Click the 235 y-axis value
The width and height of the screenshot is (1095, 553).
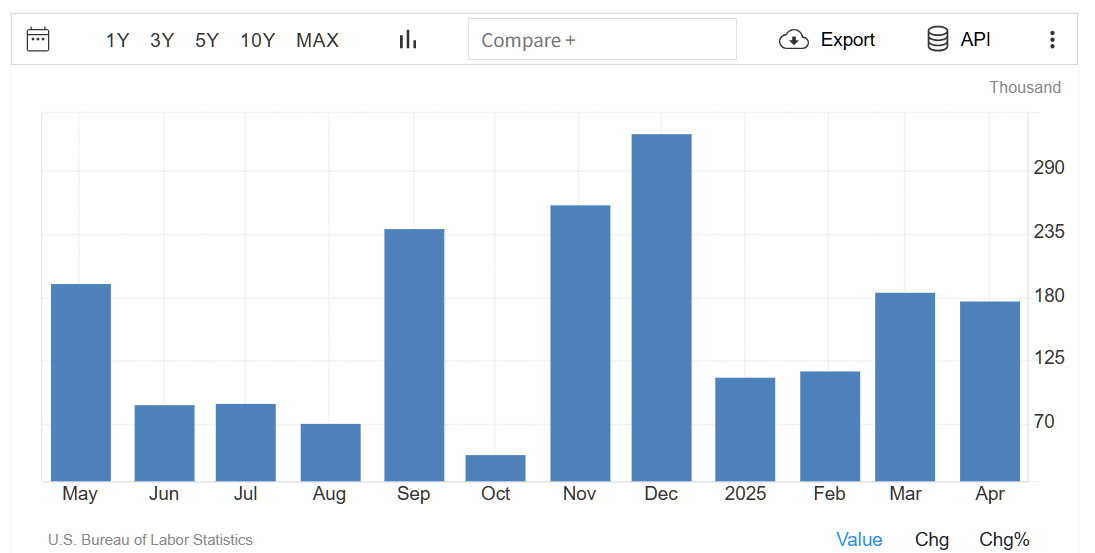(x=1049, y=231)
